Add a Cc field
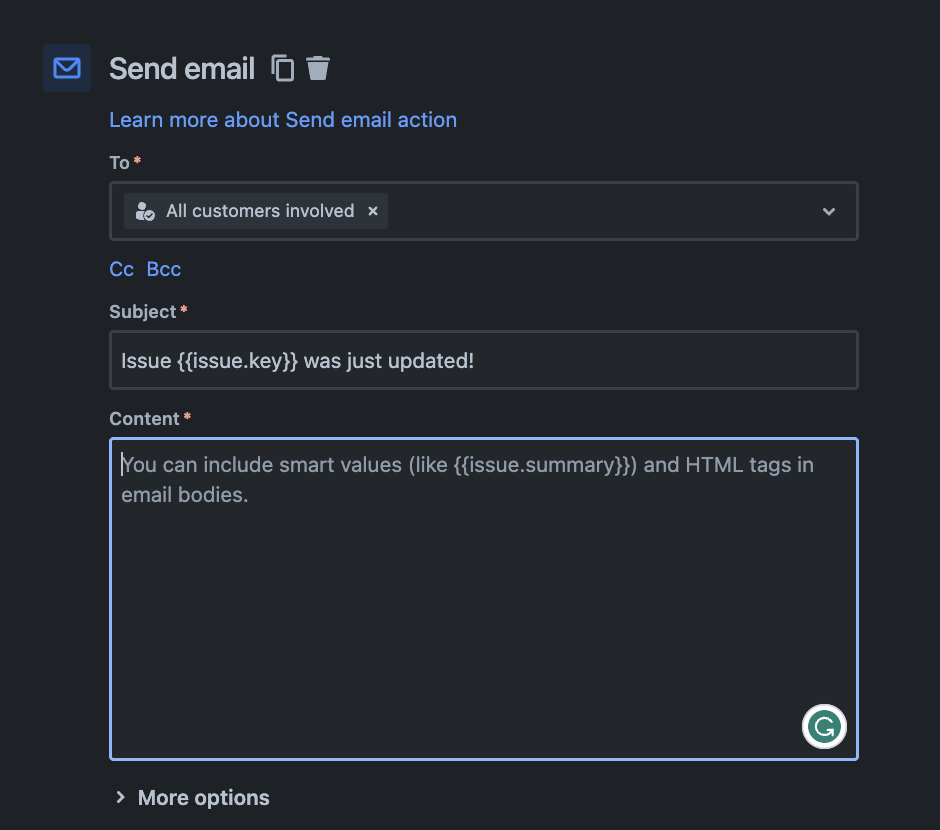The height and width of the screenshot is (830, 940). (121, 269)
